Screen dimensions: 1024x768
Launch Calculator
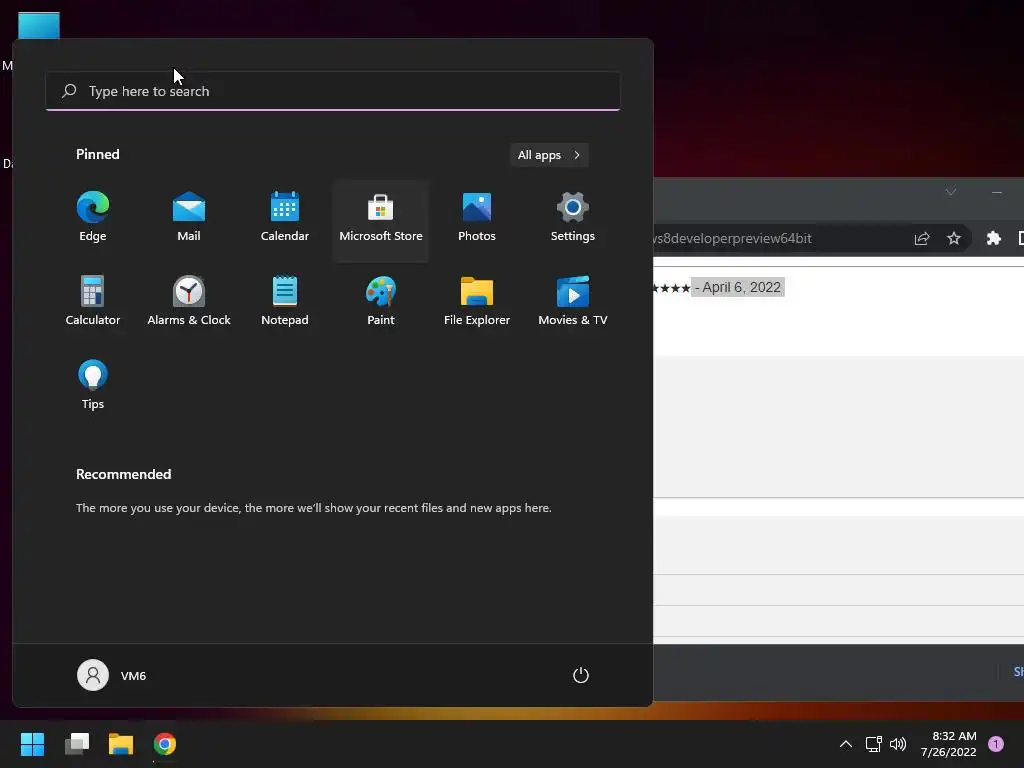pyautogui.click(x=93, y=302)
